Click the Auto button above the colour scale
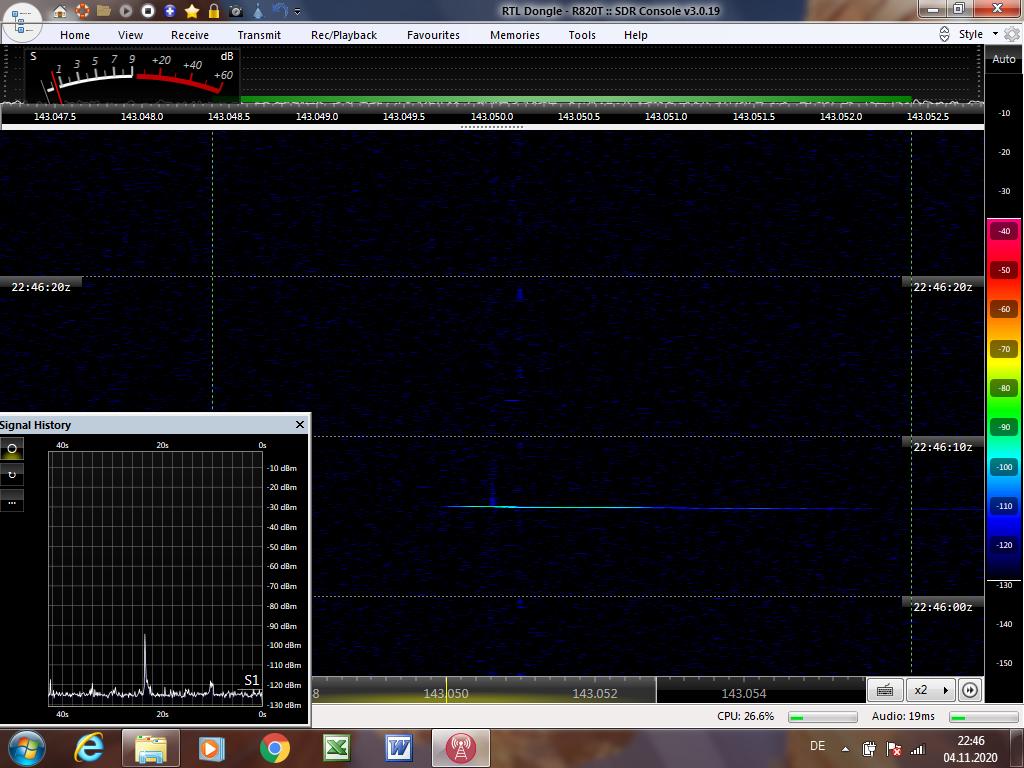1024x768 pixels. 1004,59
